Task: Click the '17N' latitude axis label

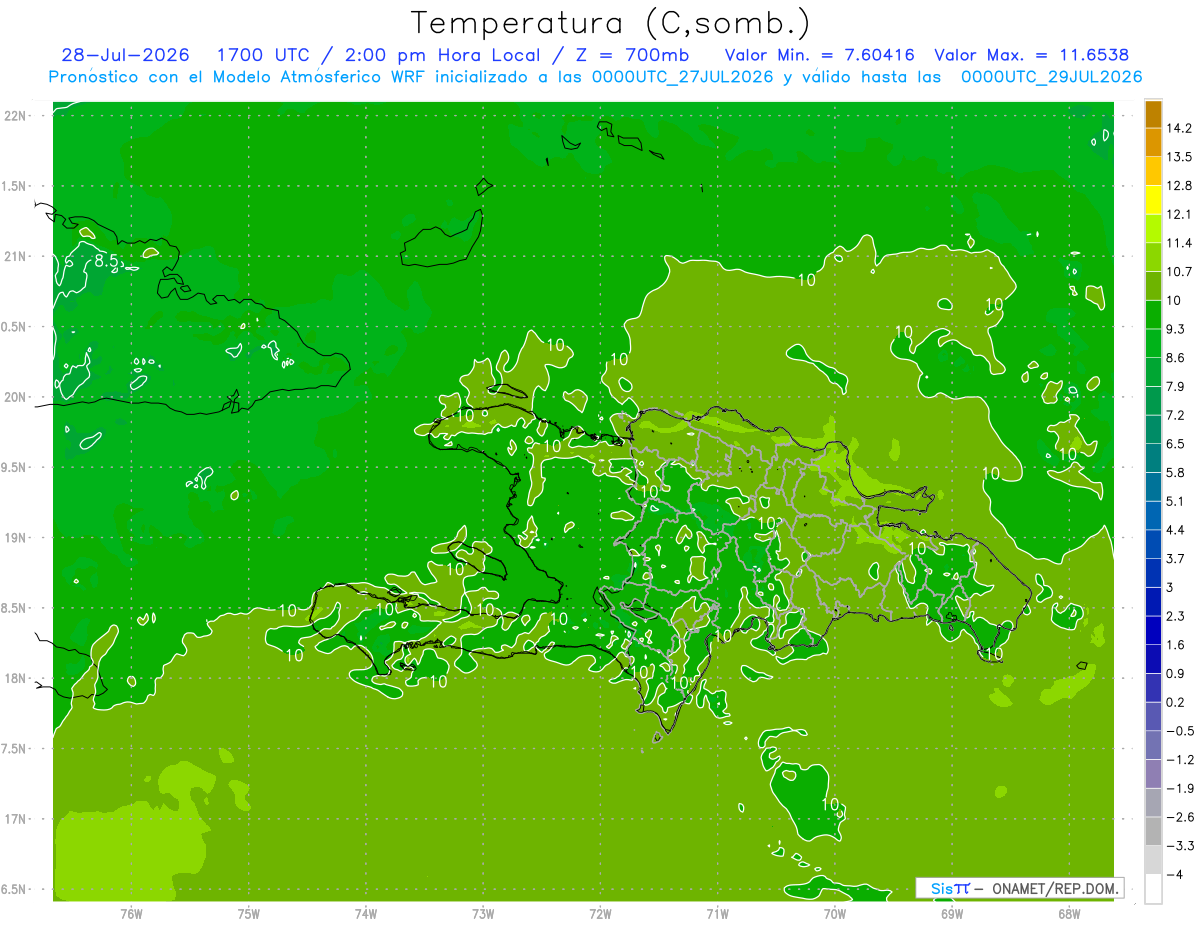Action: (15, 820)
